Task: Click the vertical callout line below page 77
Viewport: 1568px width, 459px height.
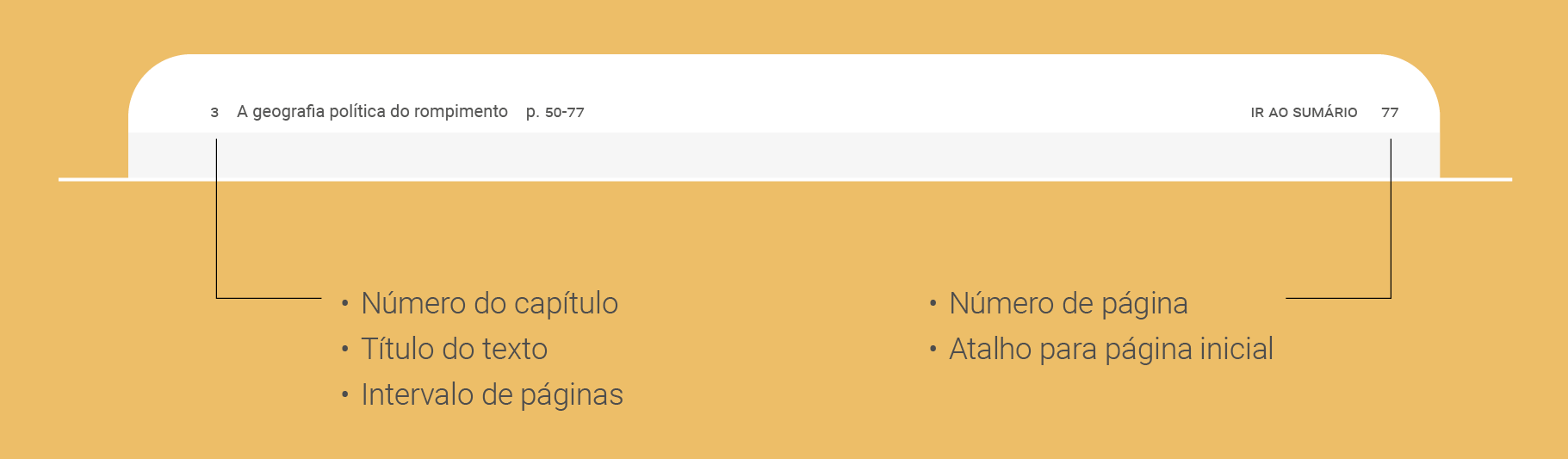Action: tap(1391, 224)
